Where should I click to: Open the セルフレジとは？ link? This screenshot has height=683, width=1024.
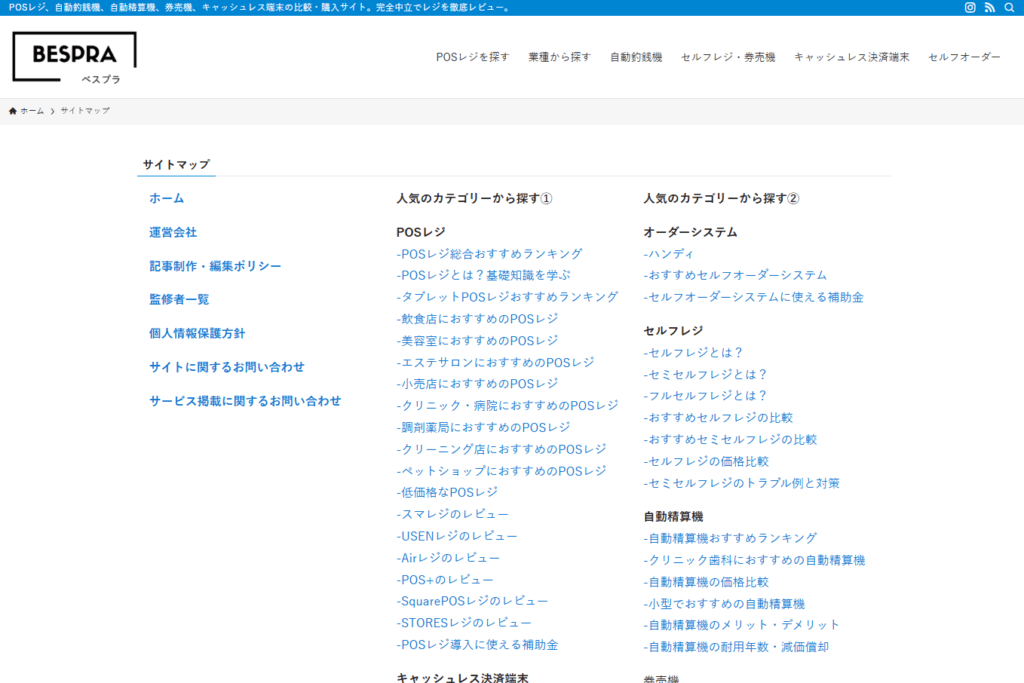694,353
